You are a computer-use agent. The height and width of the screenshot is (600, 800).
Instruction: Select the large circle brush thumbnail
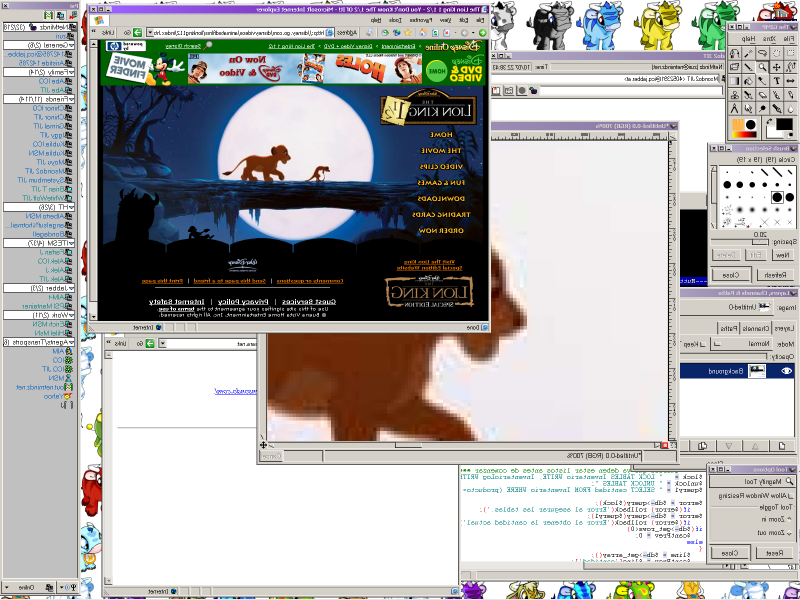tap(777, 197)
